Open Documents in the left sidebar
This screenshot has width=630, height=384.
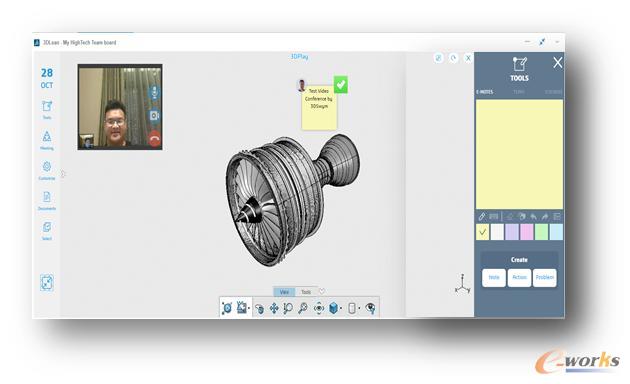tap(47, 200)
